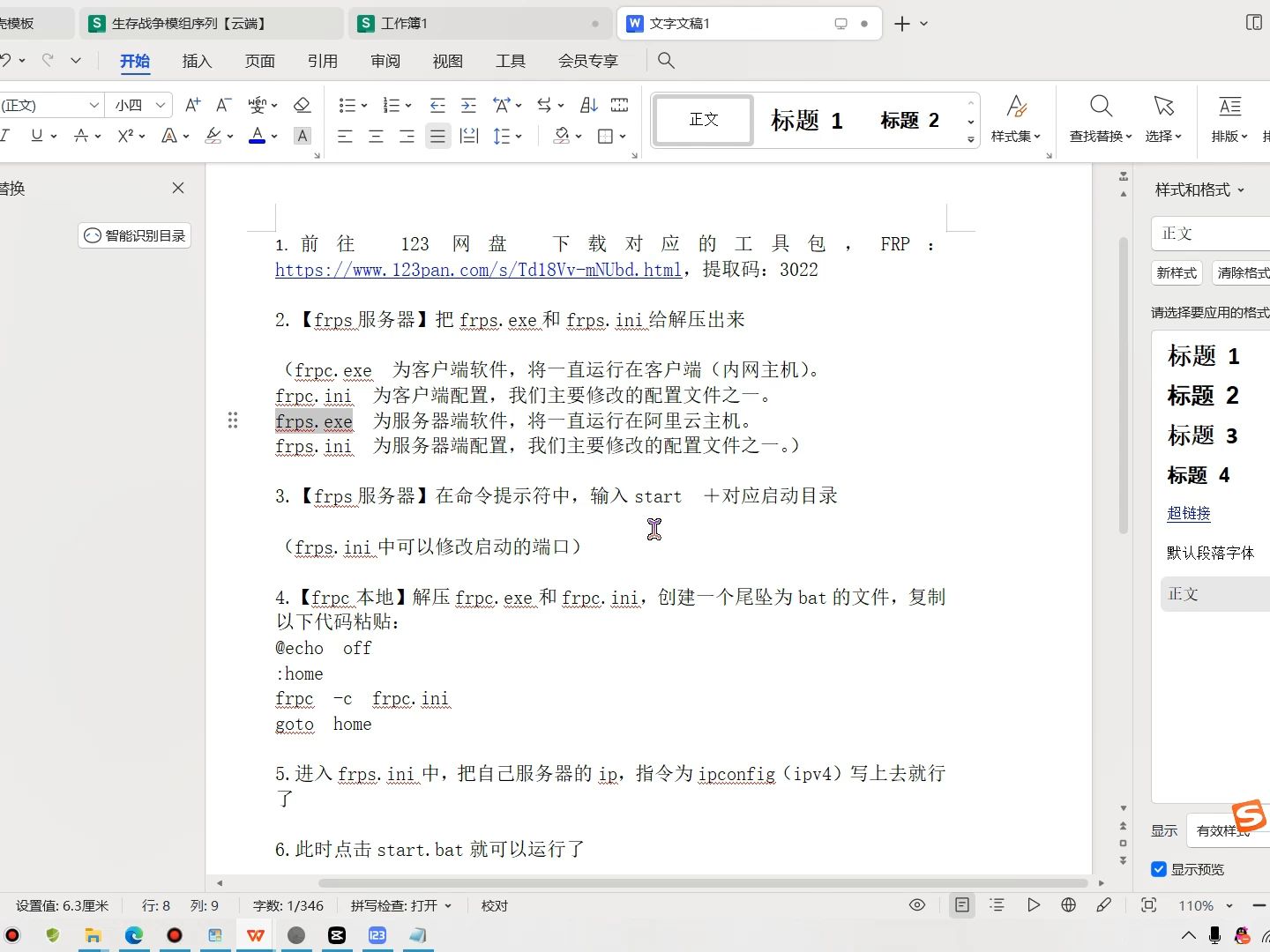Center align text
The image size is (1270, 952).
point(376,136)
